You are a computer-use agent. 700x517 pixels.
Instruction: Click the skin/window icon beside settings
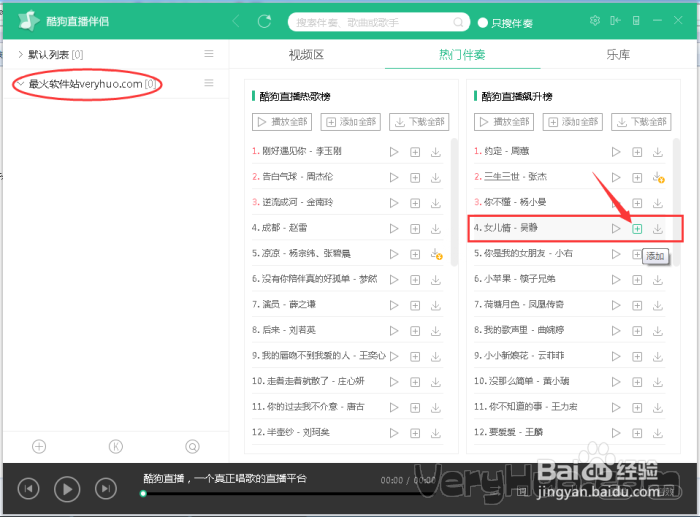[615, 21]
